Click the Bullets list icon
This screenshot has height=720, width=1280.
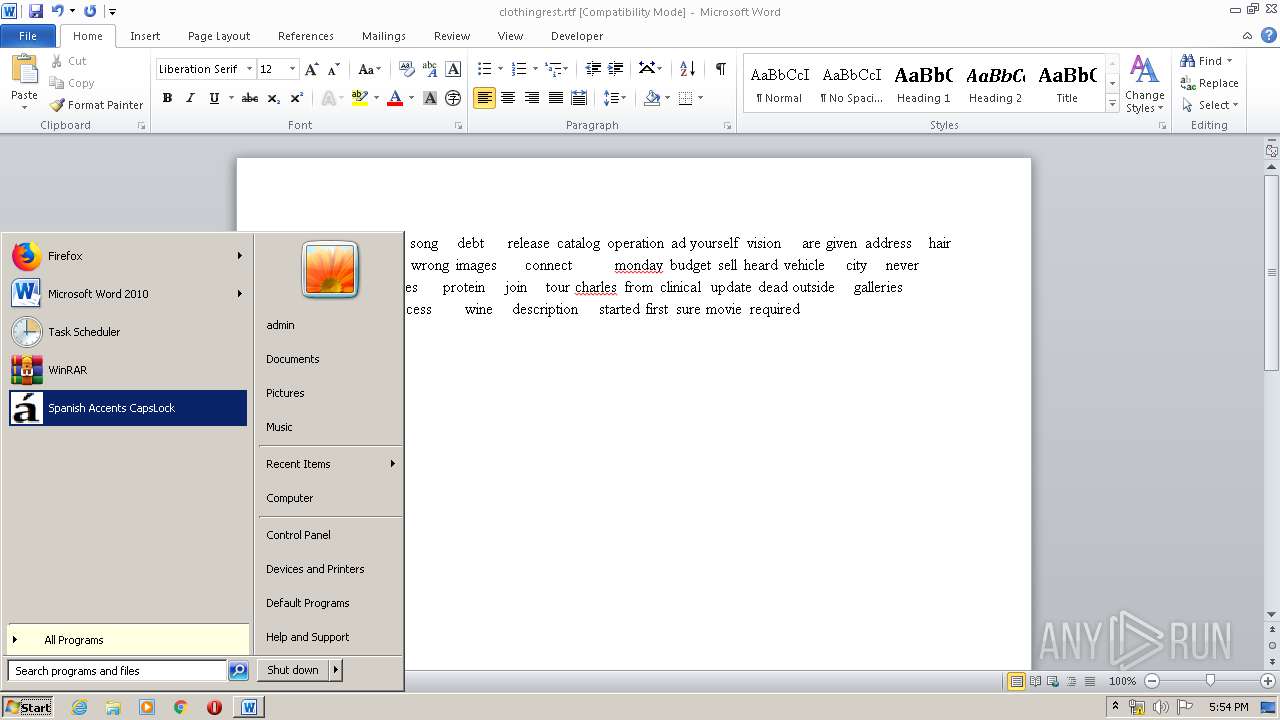[484, 69]
